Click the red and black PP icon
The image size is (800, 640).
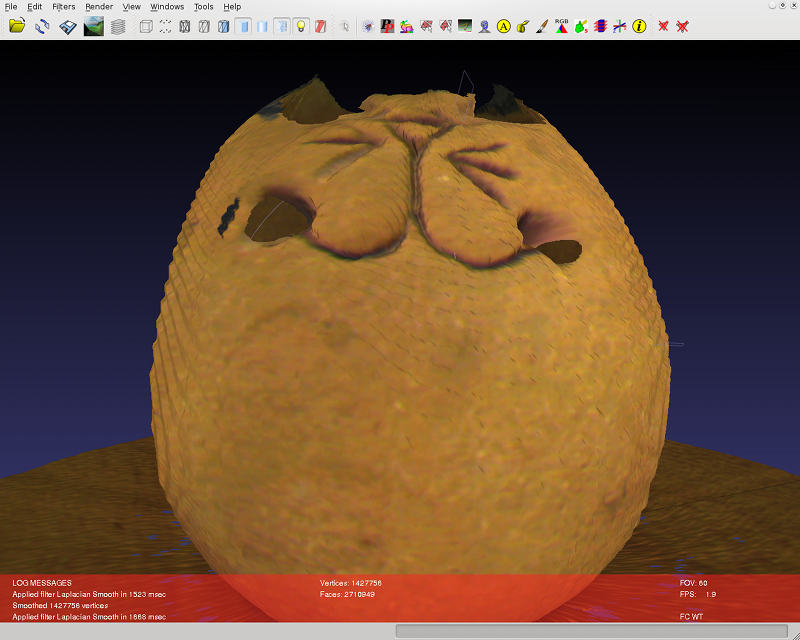click(389, 26)
